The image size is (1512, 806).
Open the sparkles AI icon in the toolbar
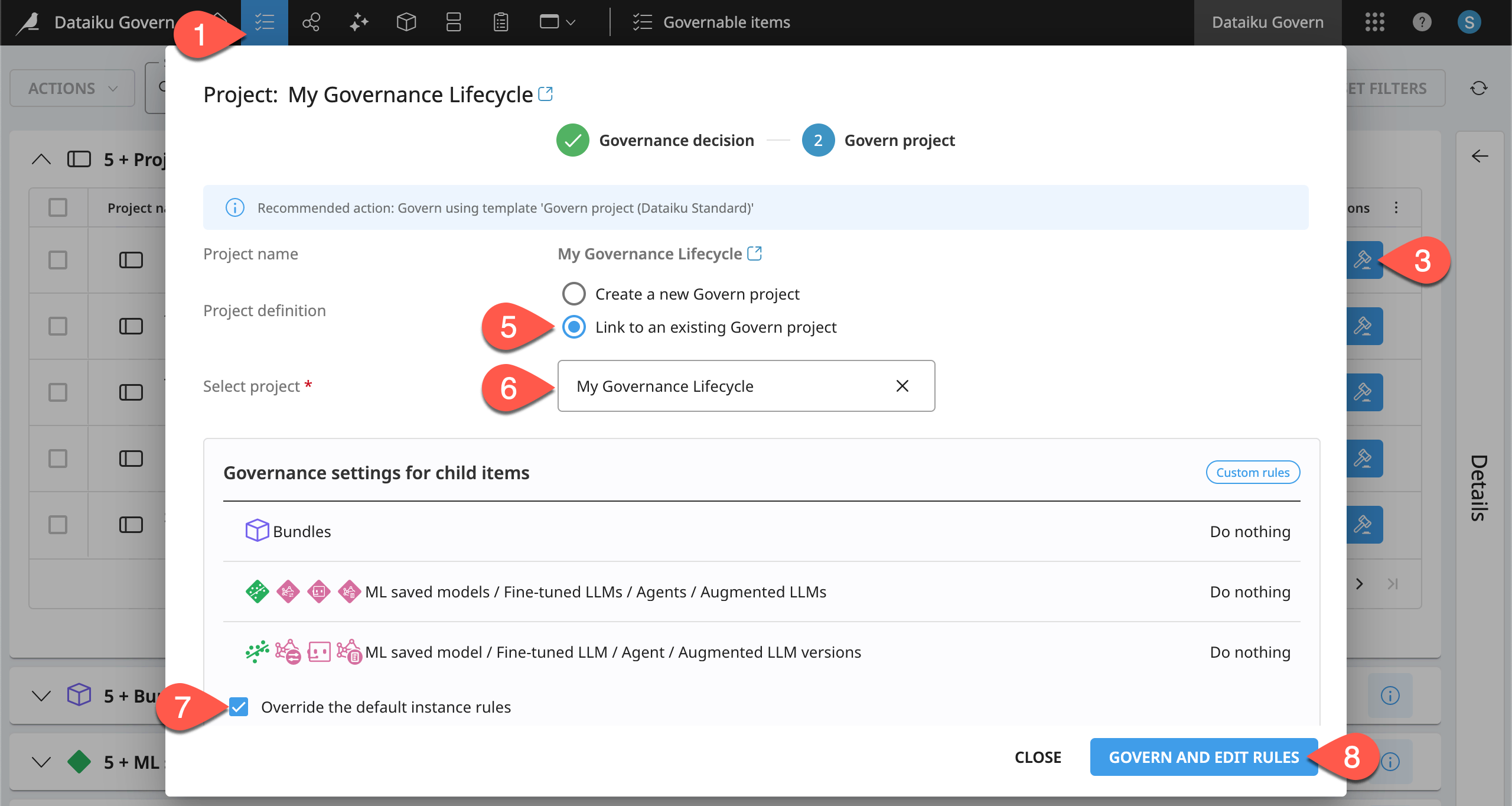pyautogui.click(x=359, y=22)
